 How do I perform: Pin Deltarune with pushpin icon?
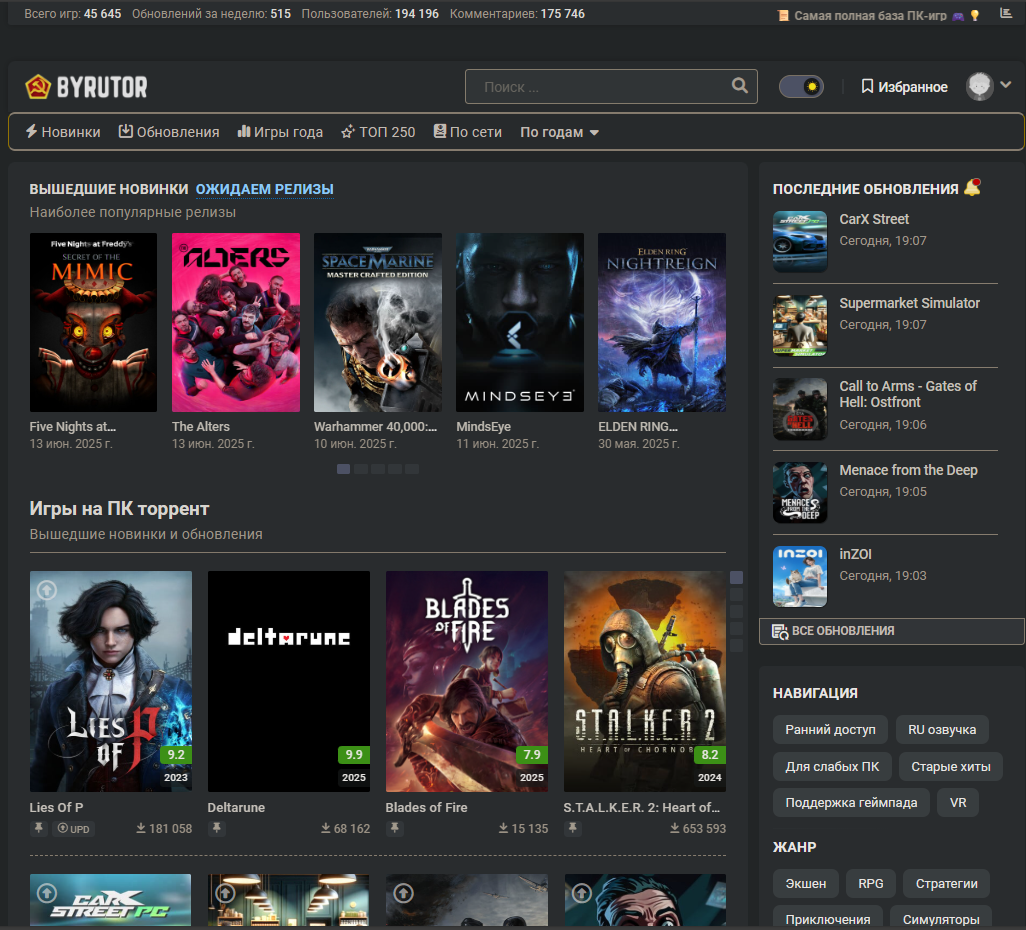(217, 828)
